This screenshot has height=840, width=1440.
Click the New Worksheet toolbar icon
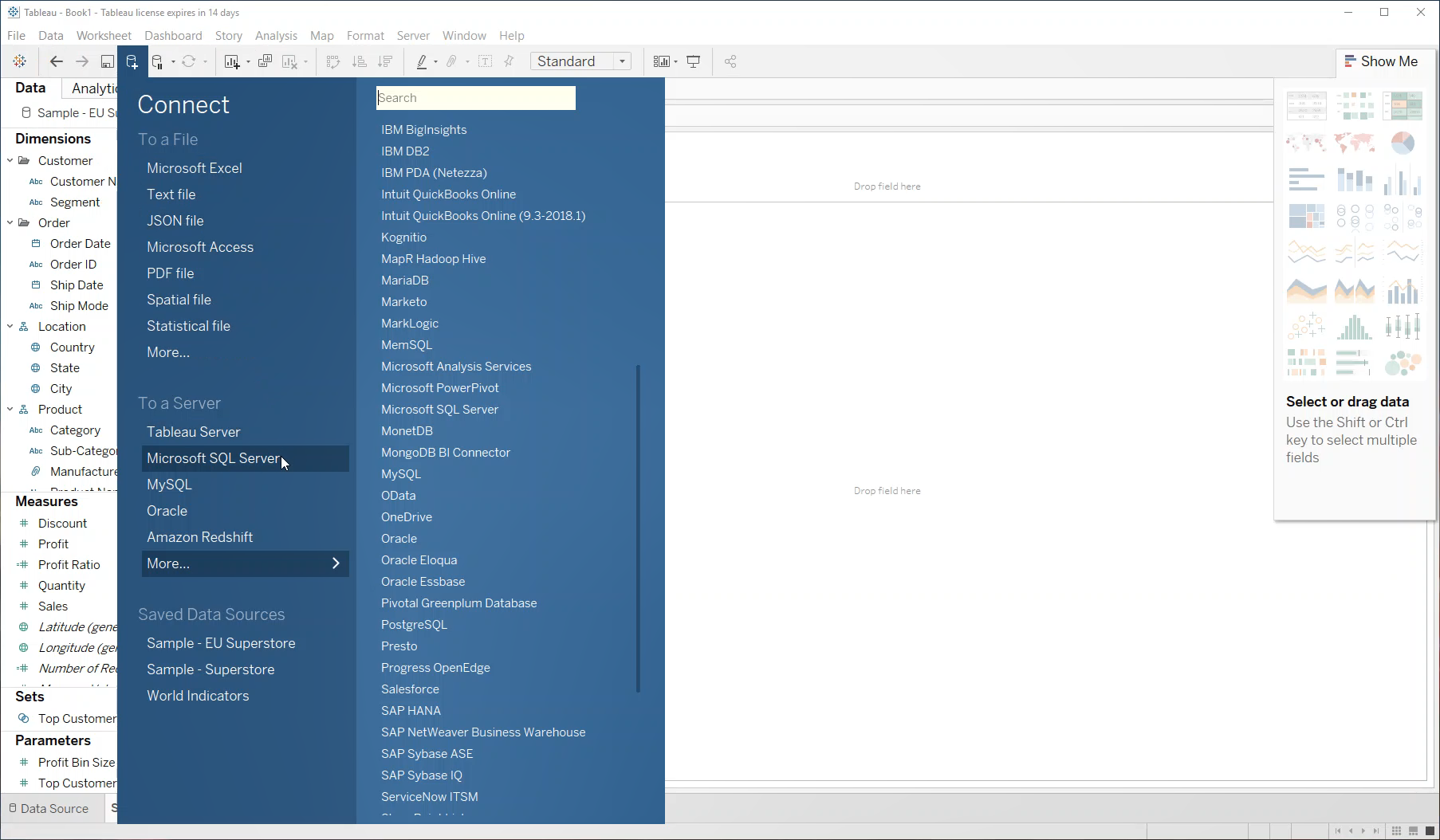(x=230, y=61)
